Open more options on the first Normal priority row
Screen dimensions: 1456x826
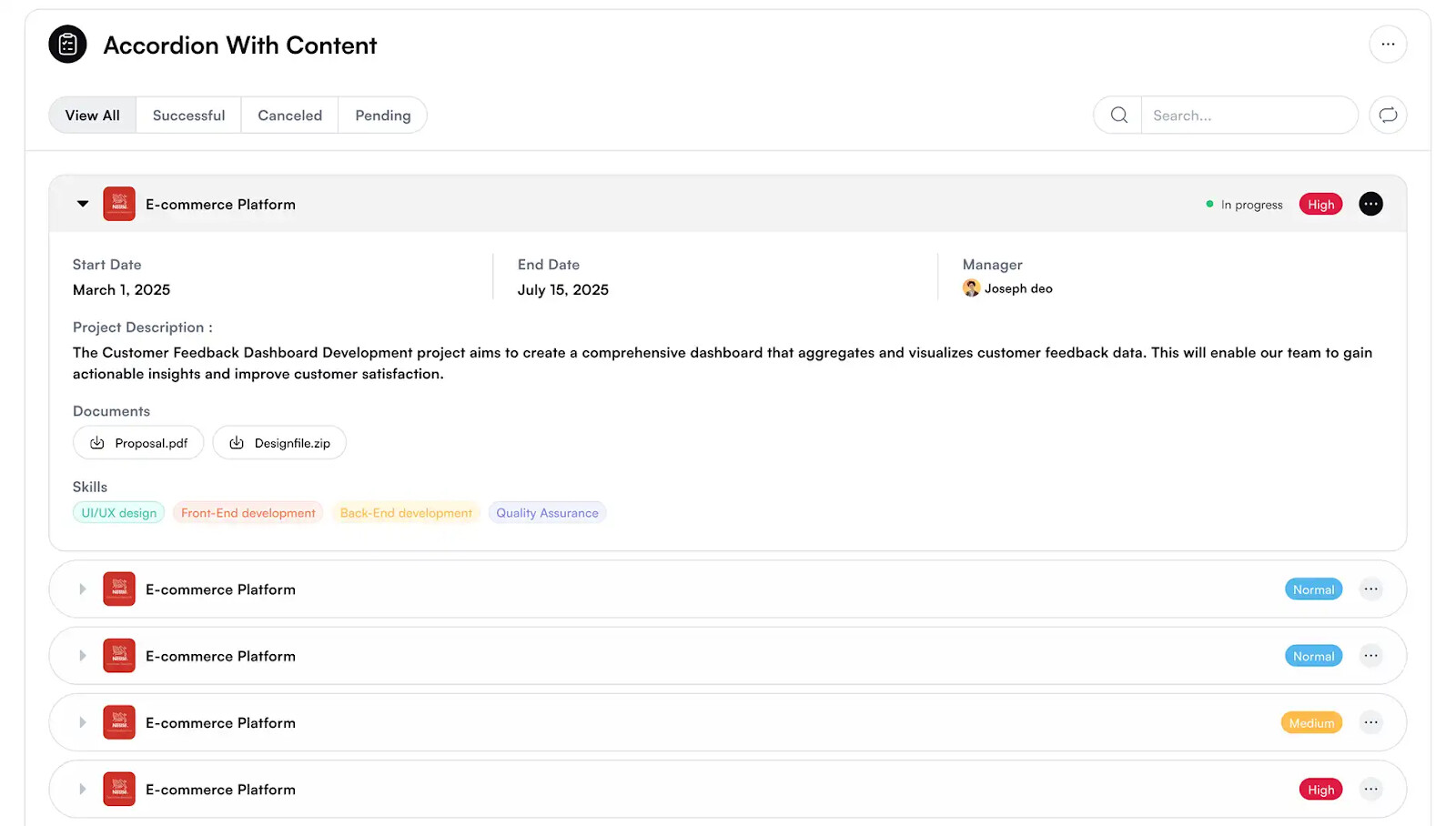[1370, 589]
